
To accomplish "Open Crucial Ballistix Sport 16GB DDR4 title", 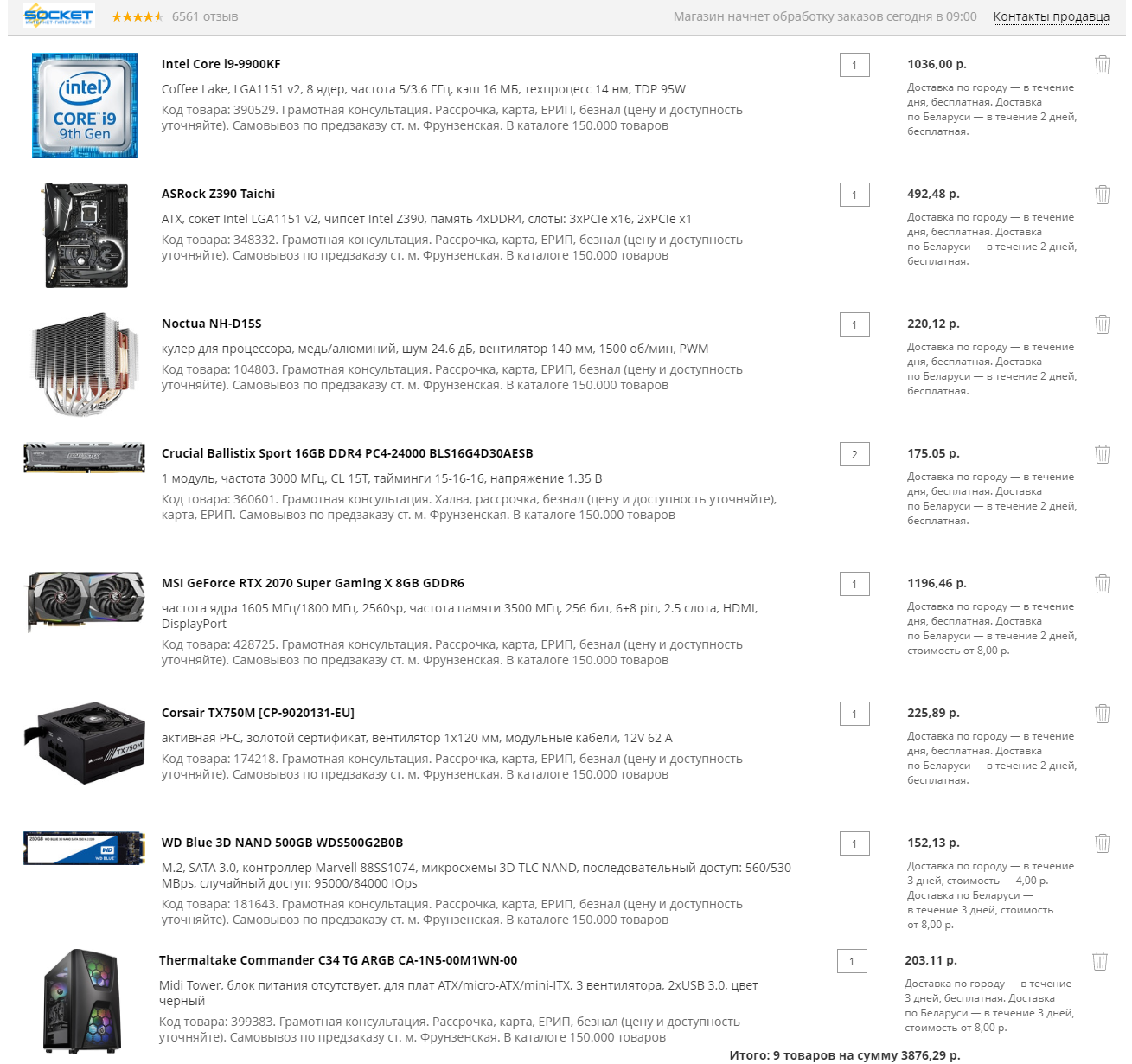I will [347, 453].
